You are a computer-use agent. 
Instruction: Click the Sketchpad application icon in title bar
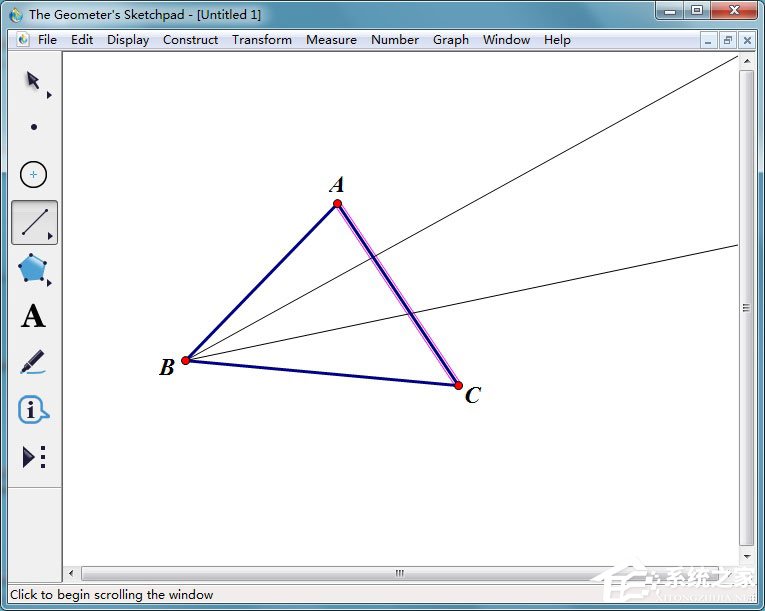(x=16, y=15)
